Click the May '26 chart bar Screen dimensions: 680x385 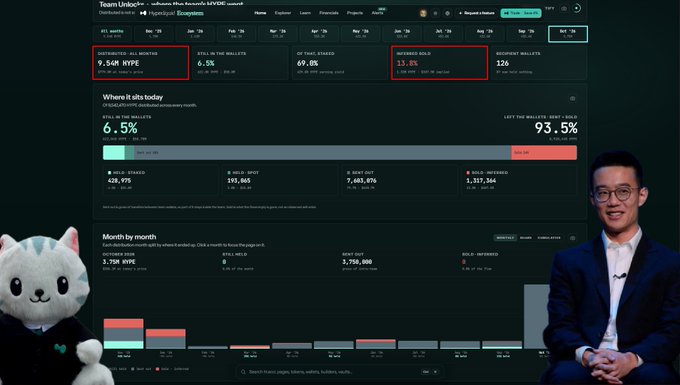point(333,345)
